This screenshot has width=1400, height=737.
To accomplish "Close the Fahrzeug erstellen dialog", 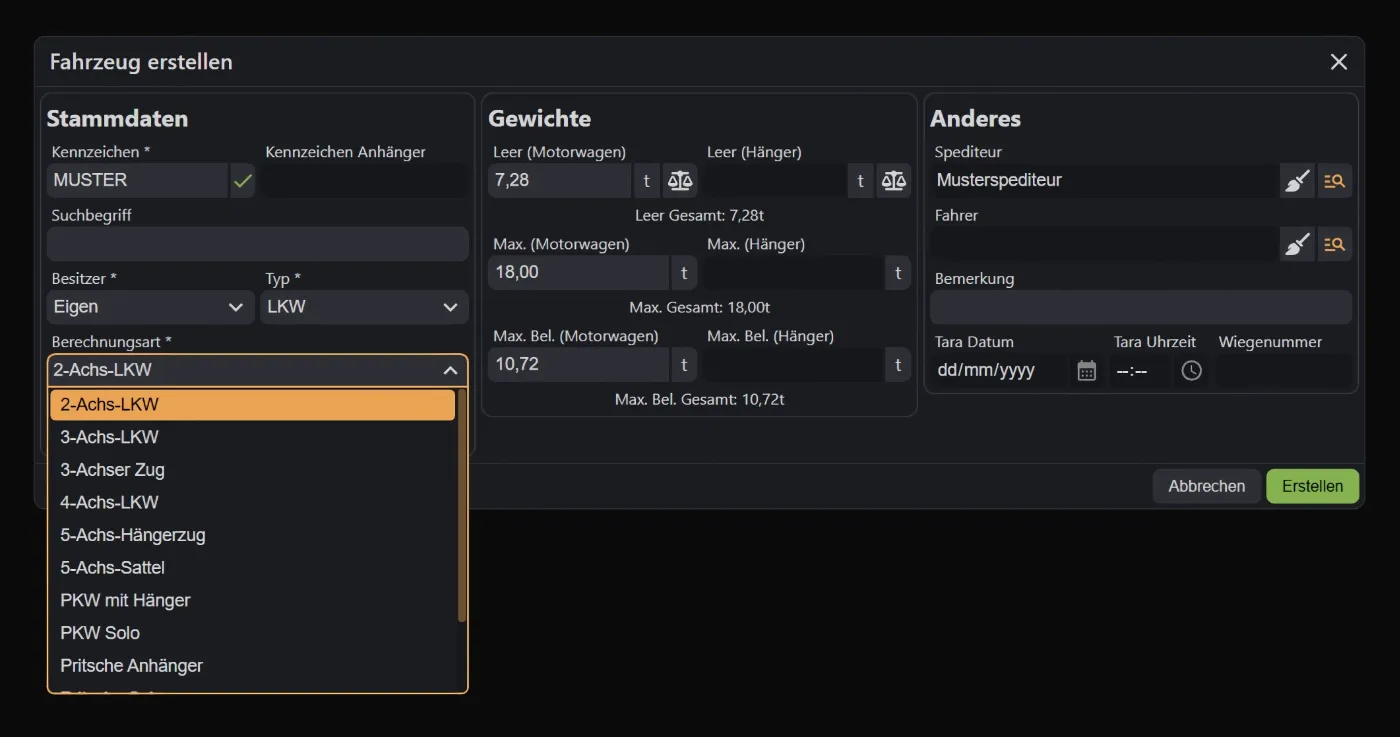I will pyautogui.click(x=1339, y=62).
